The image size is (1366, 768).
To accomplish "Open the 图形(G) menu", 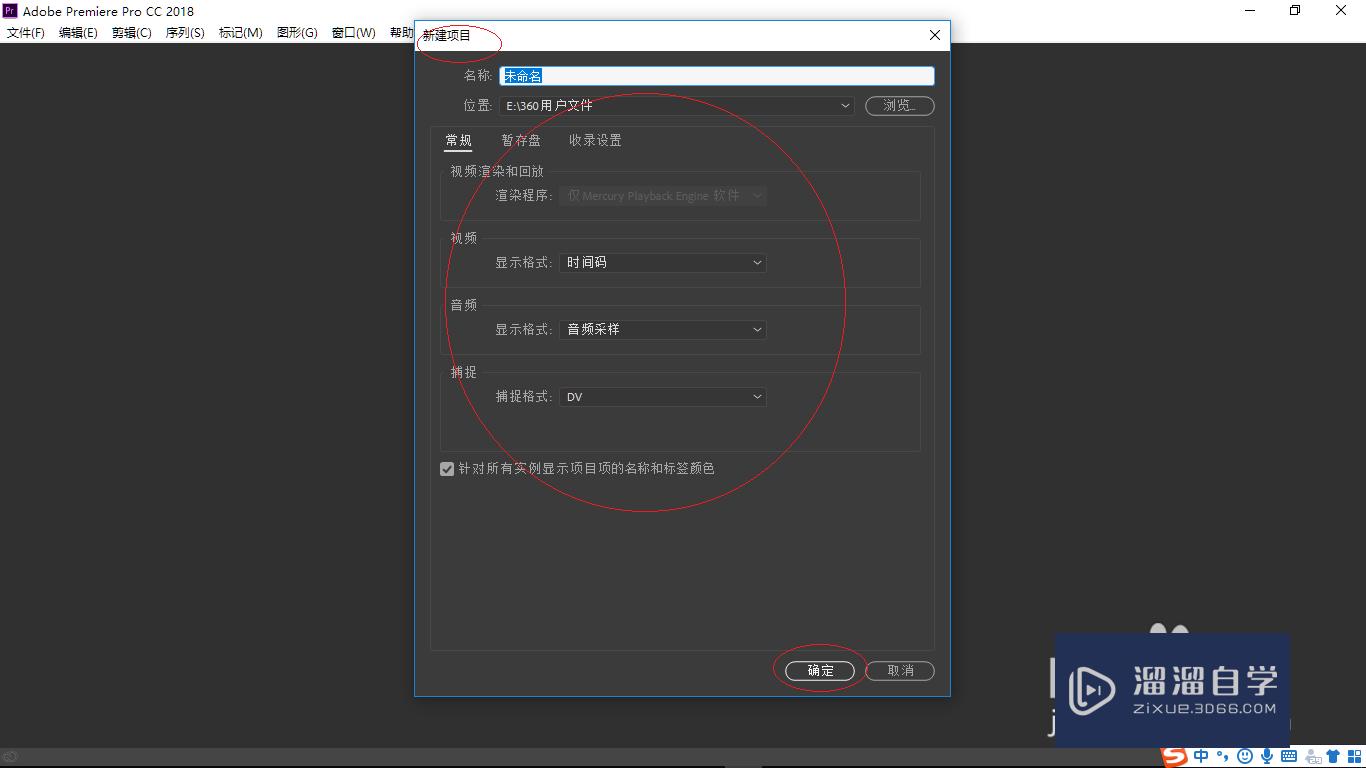I will click(297, 33).
